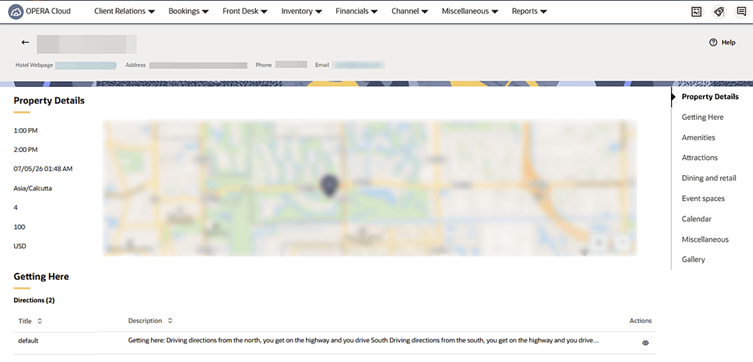Click the 'Property Details' section heading
Image resolution: width=753 pixels, height=362 pixels.
(49, 101)
